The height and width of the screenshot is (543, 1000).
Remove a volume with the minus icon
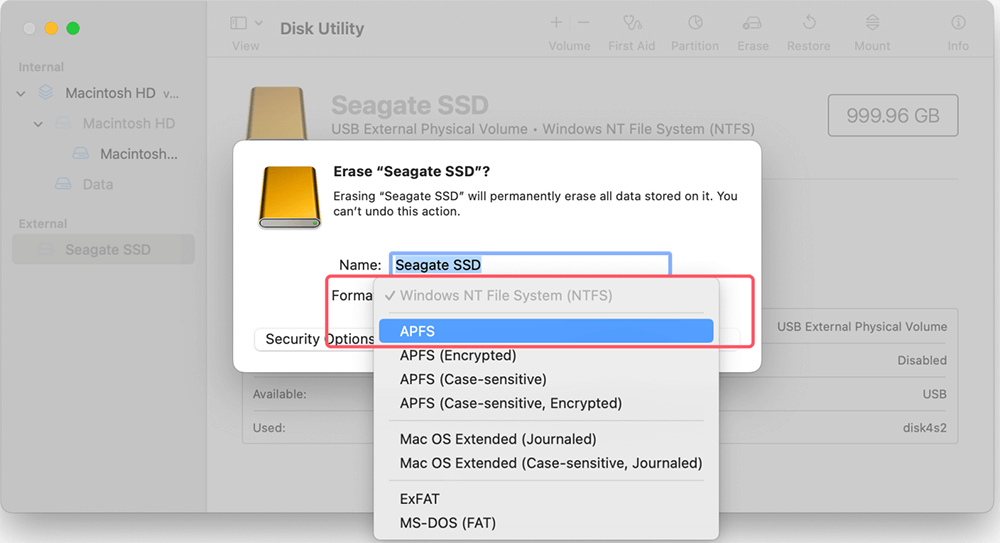(584, 22)
